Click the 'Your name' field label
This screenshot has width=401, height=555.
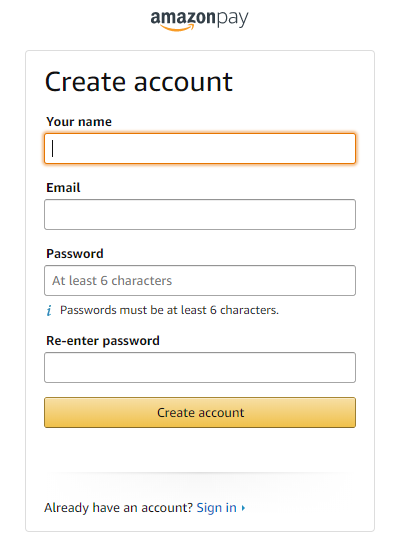pyautogui.click(x=79, y=122)
